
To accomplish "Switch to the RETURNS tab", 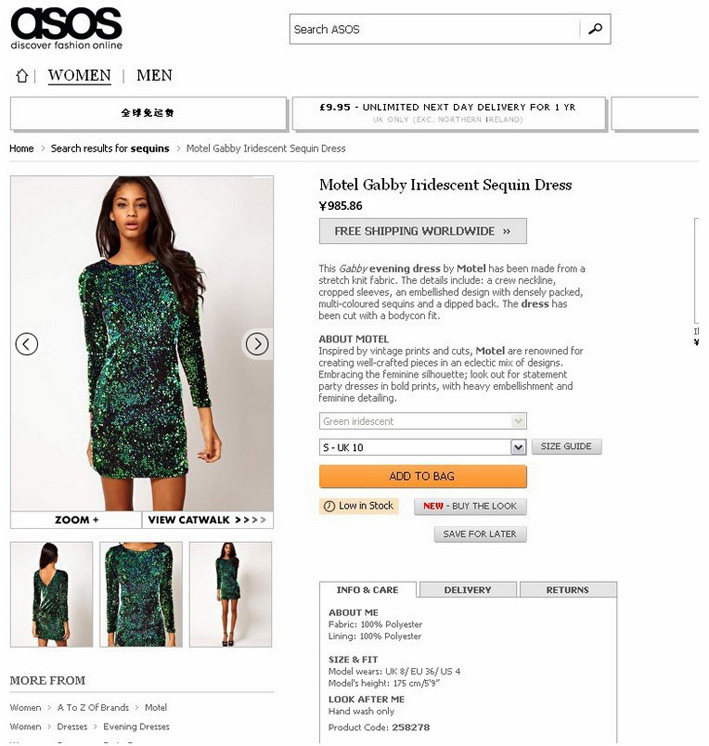I will (x=568, y=589).
